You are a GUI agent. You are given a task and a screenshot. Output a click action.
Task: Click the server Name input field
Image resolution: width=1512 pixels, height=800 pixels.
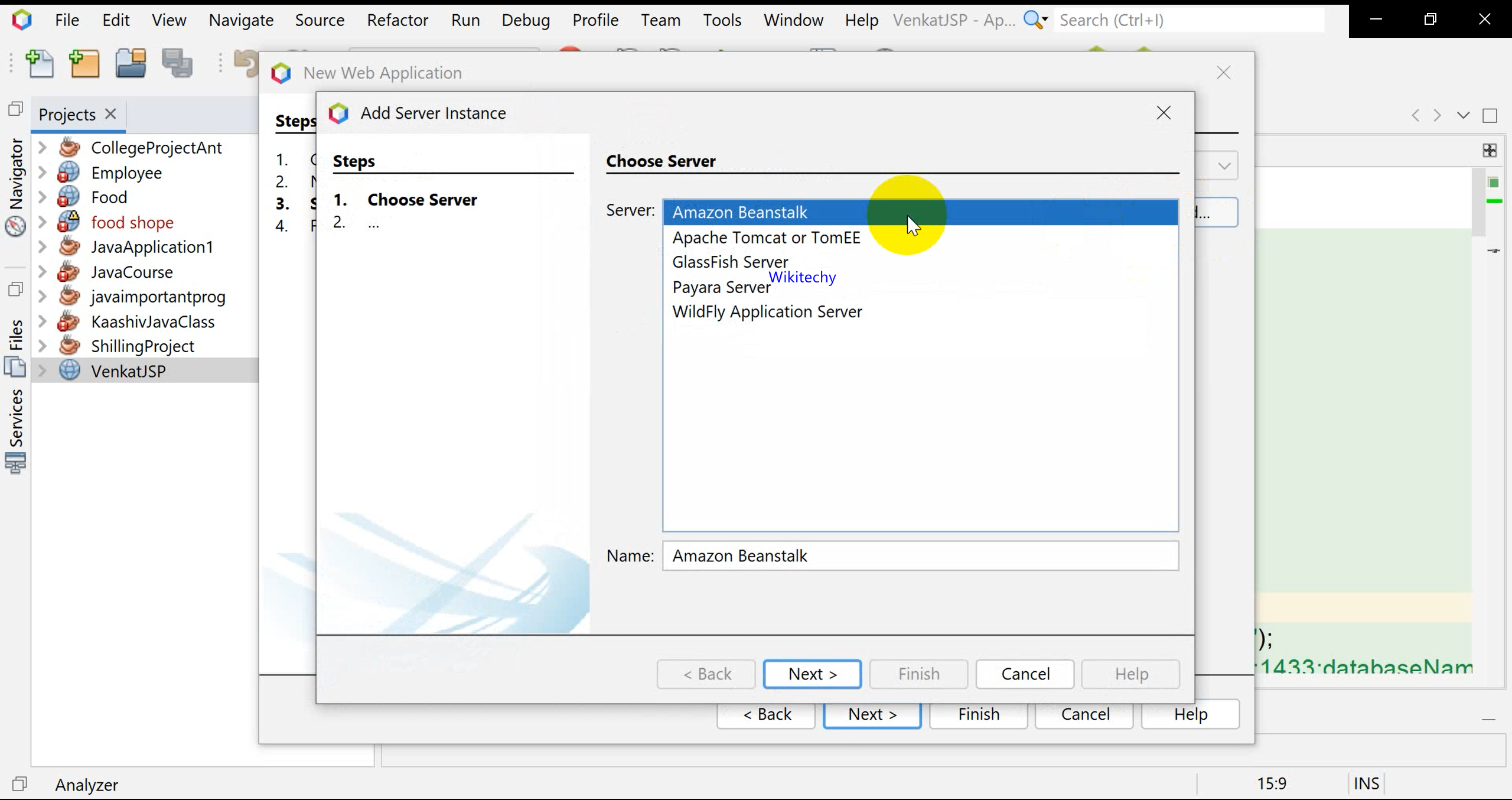920,556
